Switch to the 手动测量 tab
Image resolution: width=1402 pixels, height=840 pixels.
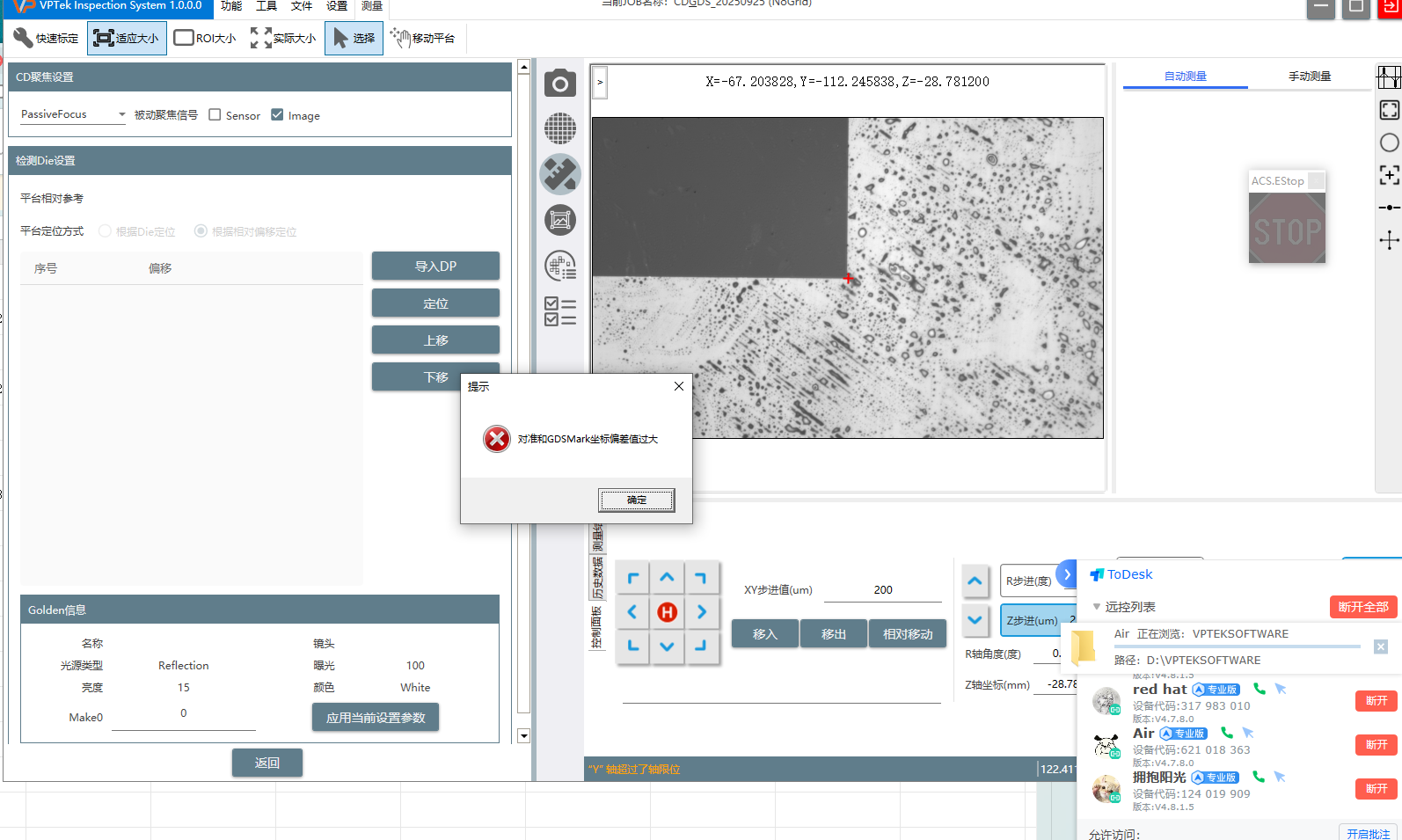click(x=1309, y=77)
